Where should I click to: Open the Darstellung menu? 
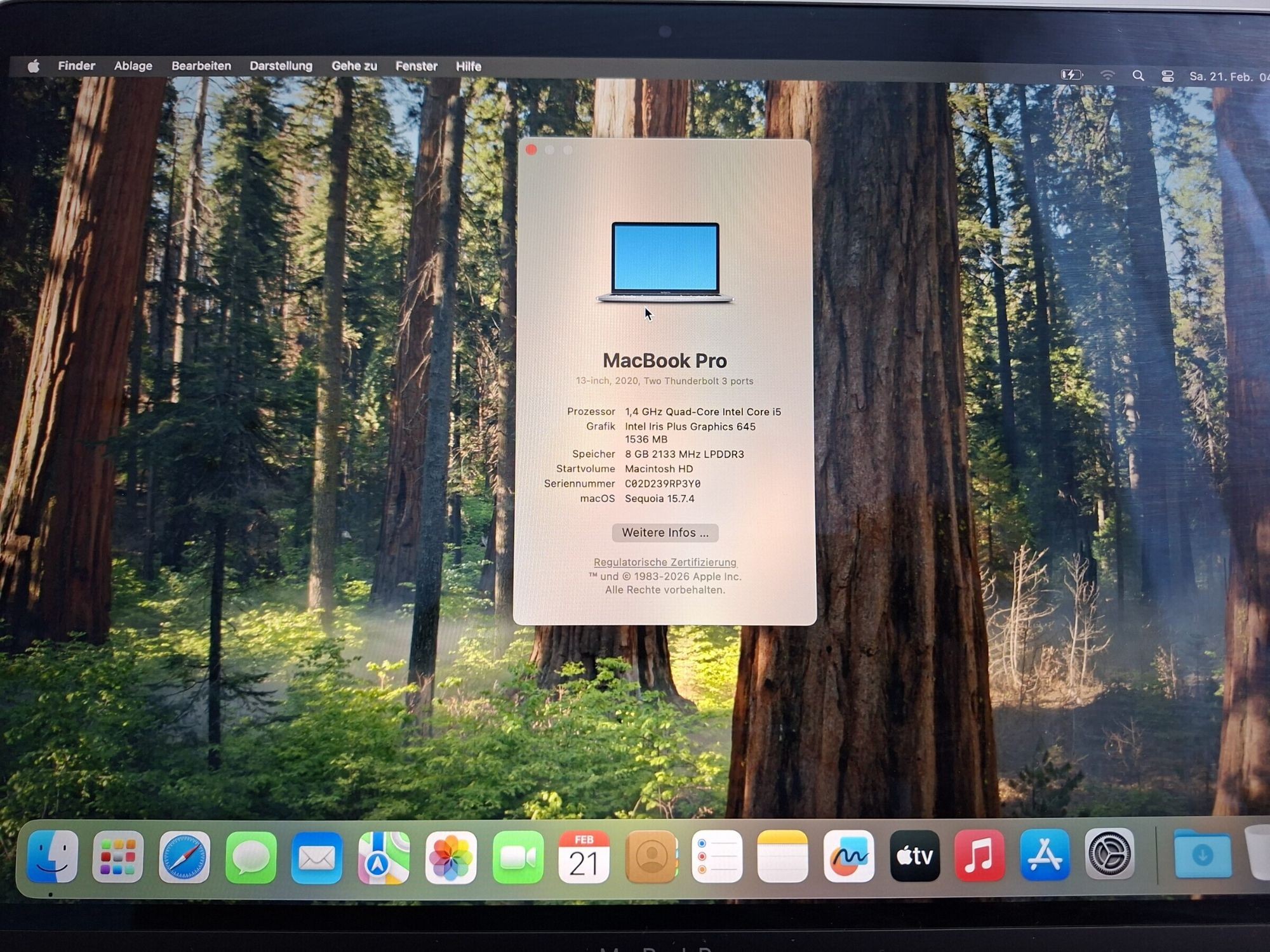[281, 66]
